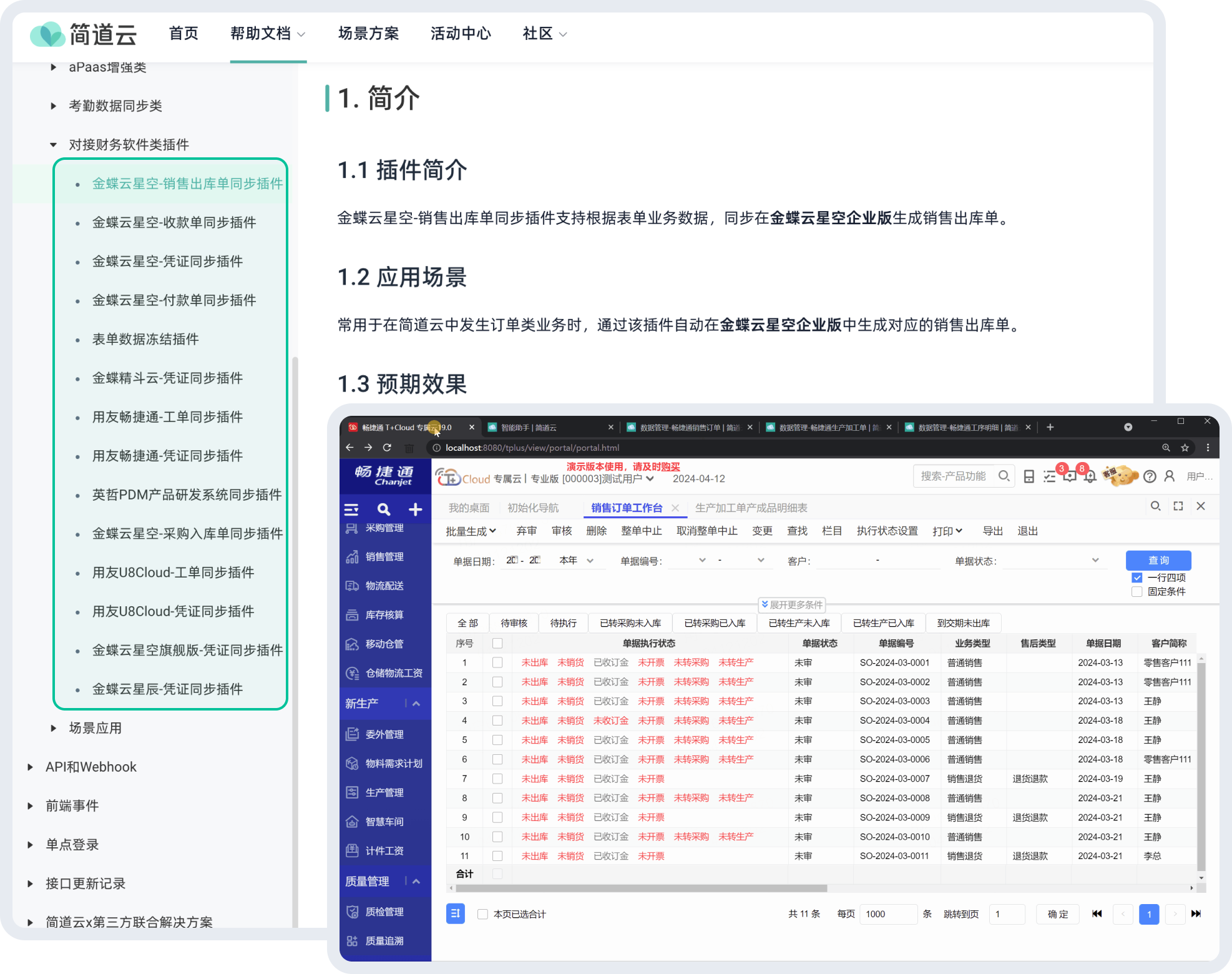Screen dimensions: 1232x974
Task: Open the 场景方案 nav menu item
Action: coord(368,34)
